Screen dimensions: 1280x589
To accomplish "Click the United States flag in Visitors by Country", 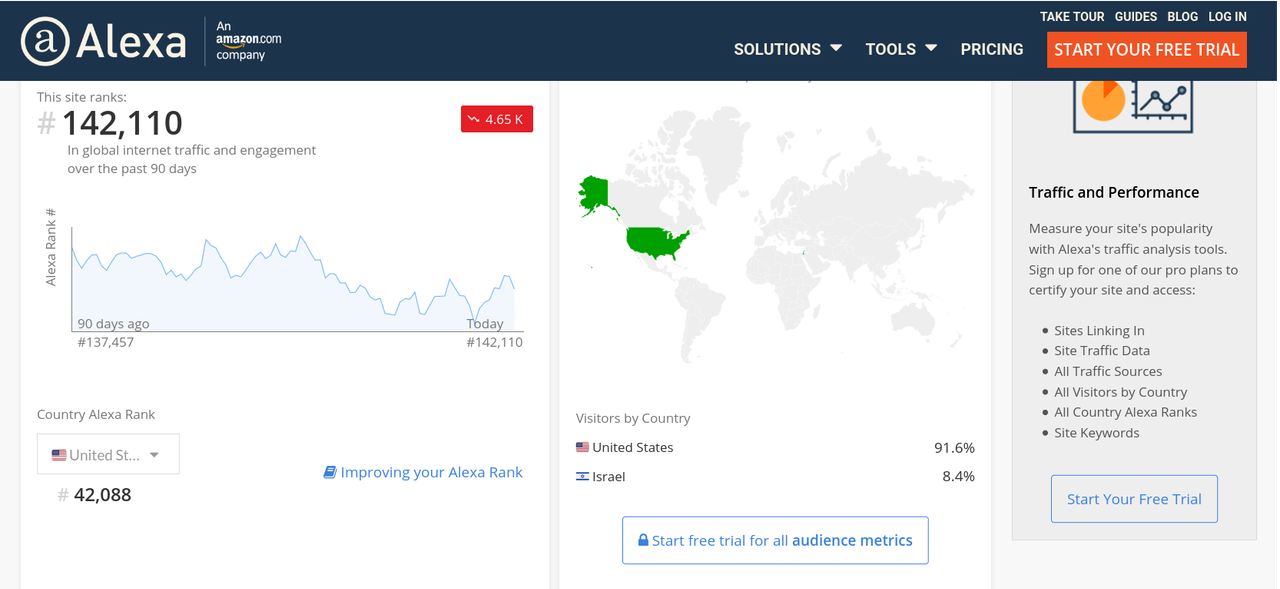I will [583, 447].
